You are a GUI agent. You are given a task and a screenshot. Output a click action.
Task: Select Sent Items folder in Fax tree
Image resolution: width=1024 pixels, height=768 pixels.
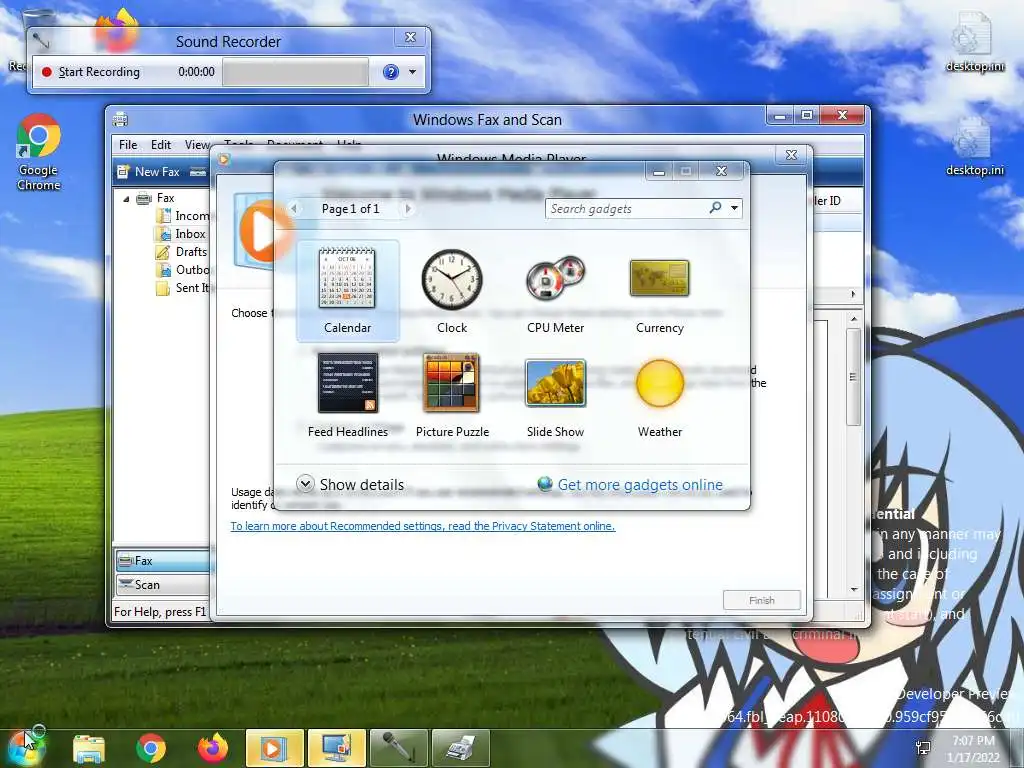point(182,288)
